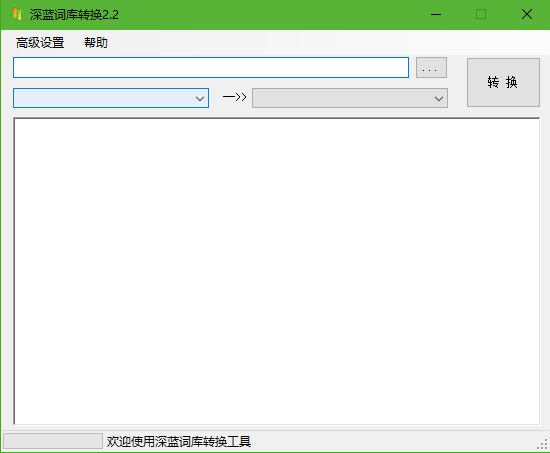Expand the source format chevron arrow
The height and width of the screenshot is (453, 550).
click(x=200, y=99)
